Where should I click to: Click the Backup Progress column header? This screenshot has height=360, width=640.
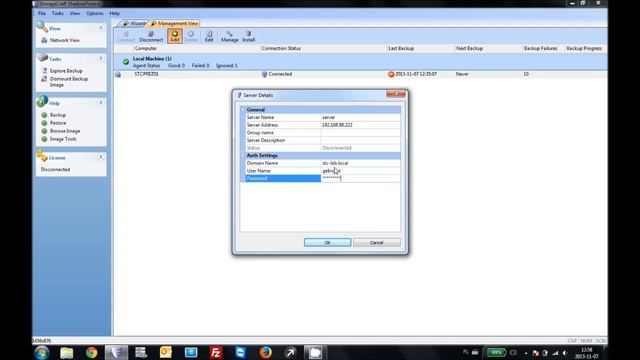(x=585, y=49)
